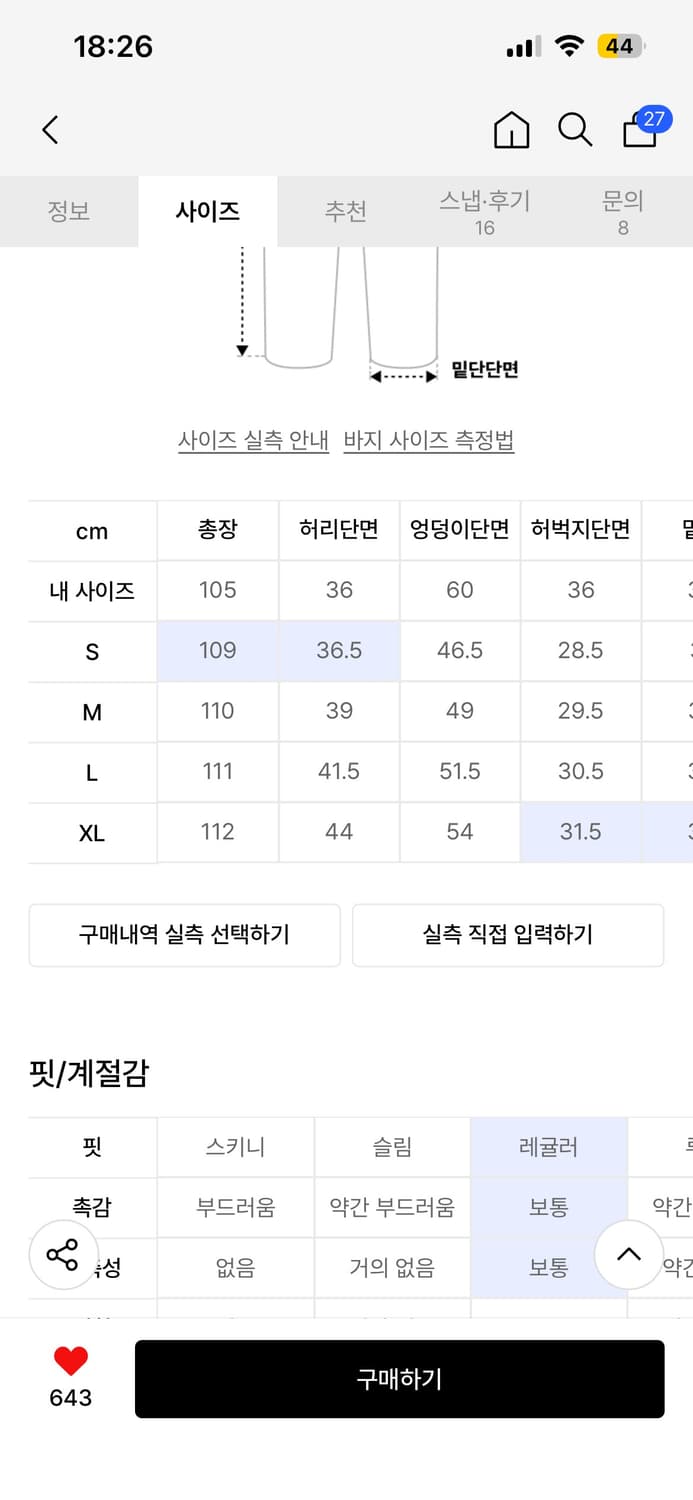Tap the 구매하기 purchase button
The width and height of the screenshot is (693, 1500).
[x=400, y=1379]
